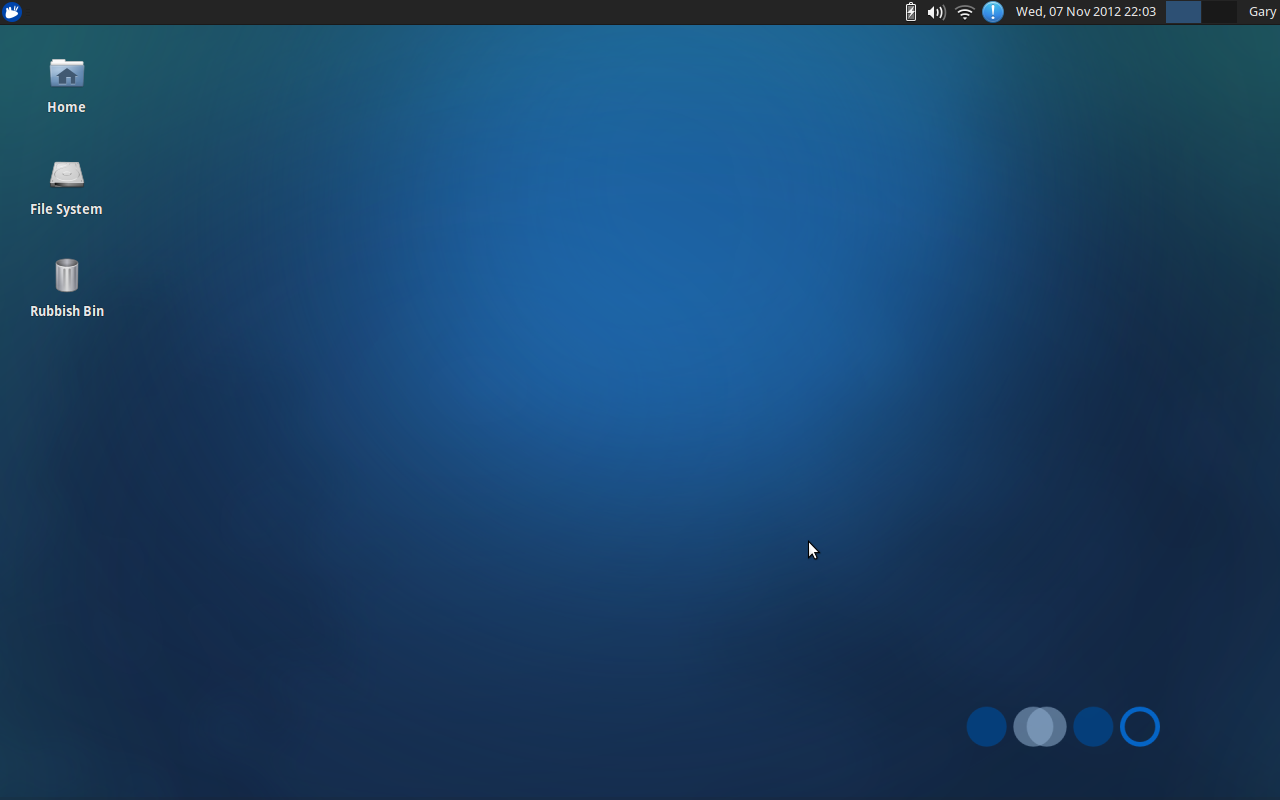Select the first workspace in the pager
This screenshot has height=800, width=1280.
point(1183,12)
